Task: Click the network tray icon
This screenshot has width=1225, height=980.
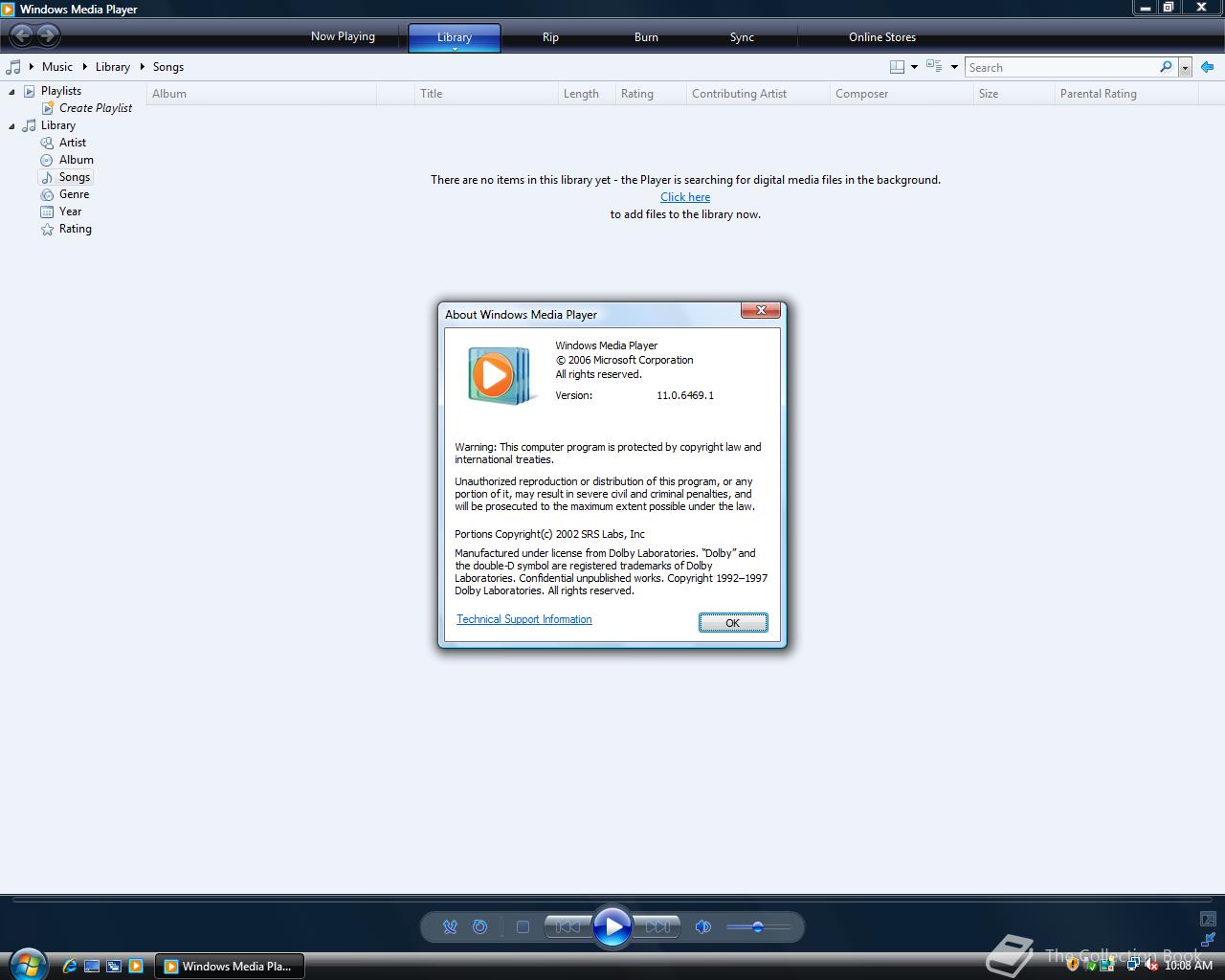Action: tap(1133, 965)
